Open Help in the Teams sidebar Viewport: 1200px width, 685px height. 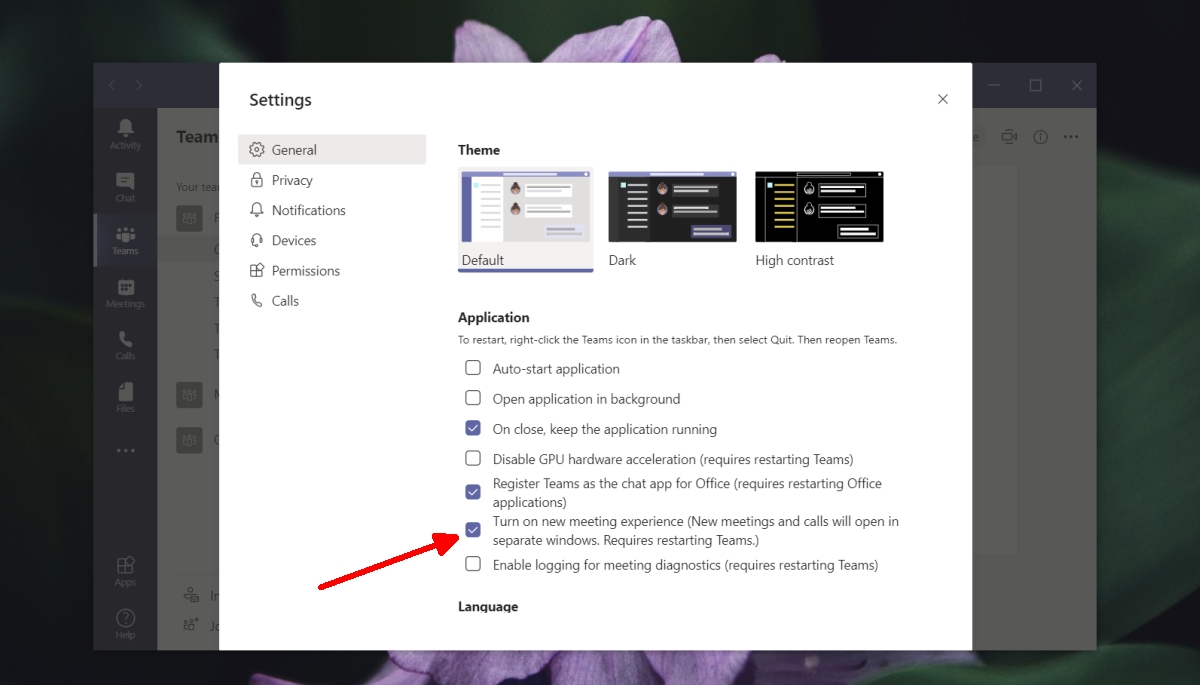pos(125,624)
